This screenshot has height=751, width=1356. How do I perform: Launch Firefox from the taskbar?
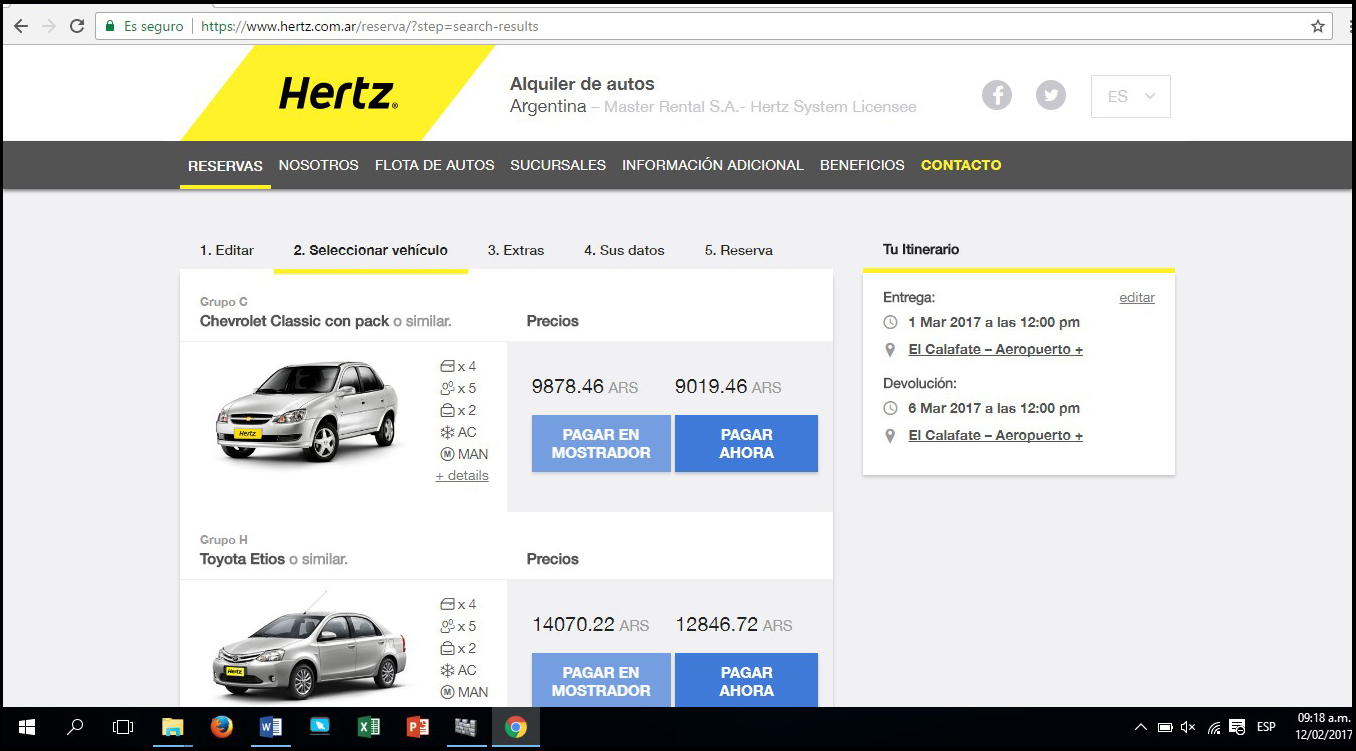[221, 727]
